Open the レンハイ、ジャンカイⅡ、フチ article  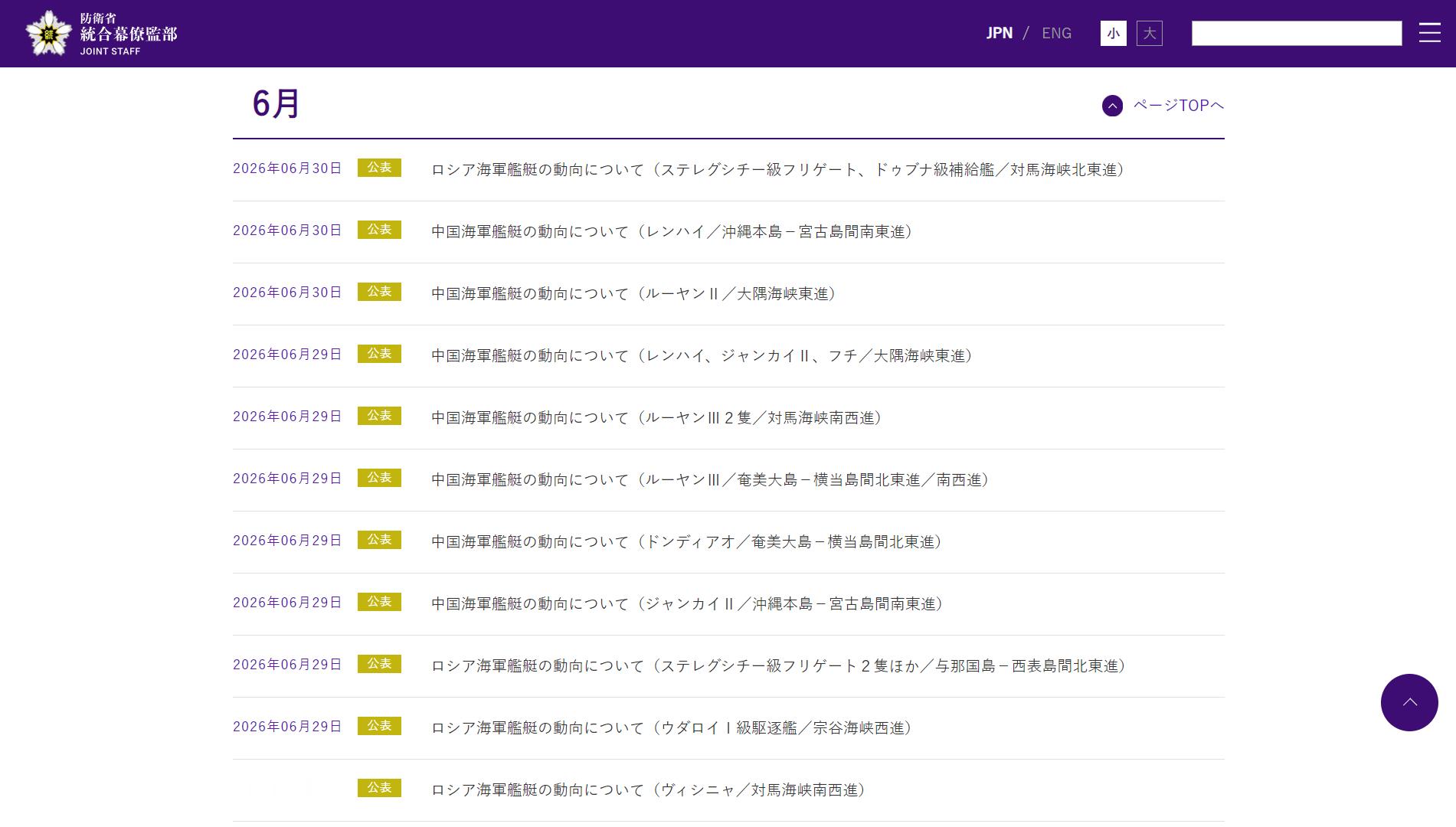702,356
